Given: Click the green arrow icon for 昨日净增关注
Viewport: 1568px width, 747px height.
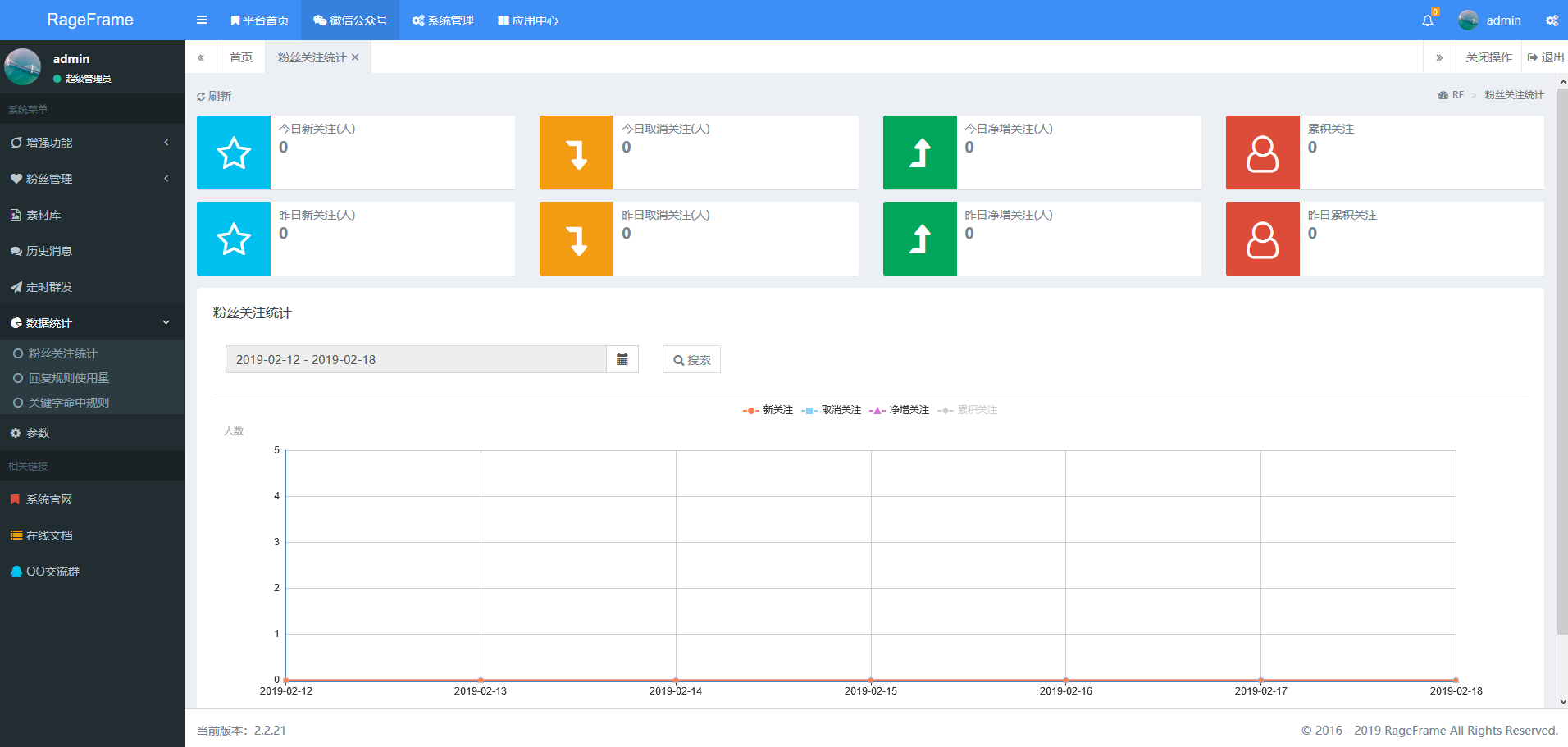Looking at the screenshot, I should (920, 239).
